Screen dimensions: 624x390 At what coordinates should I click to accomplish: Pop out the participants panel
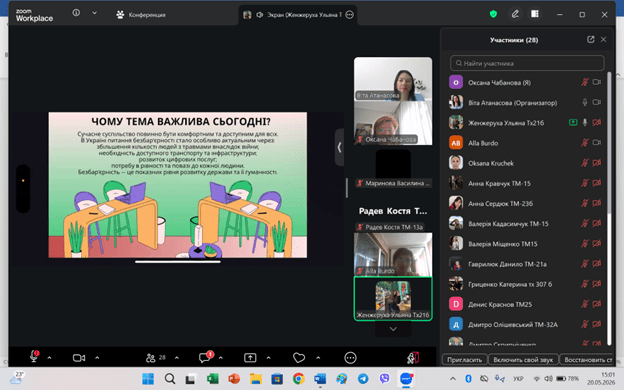click(591, 39)
